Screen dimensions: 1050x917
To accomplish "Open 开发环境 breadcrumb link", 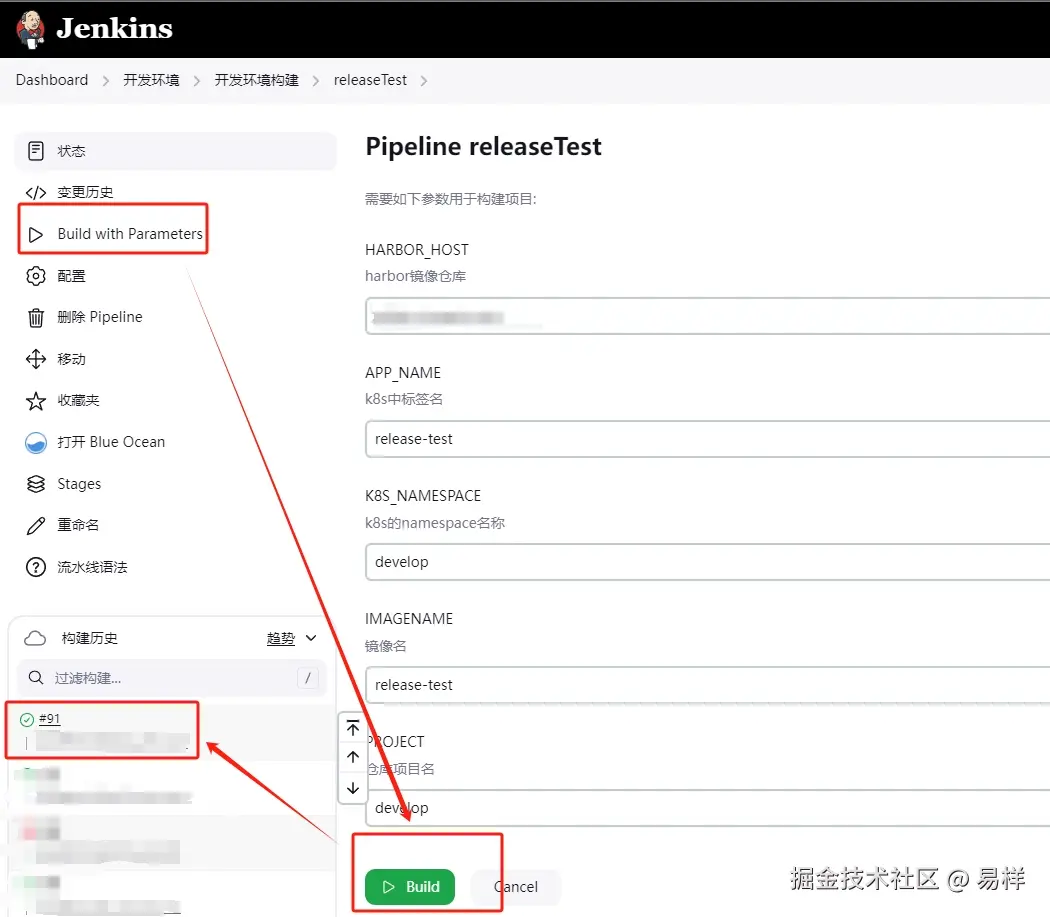I will [x=151, y=80].
